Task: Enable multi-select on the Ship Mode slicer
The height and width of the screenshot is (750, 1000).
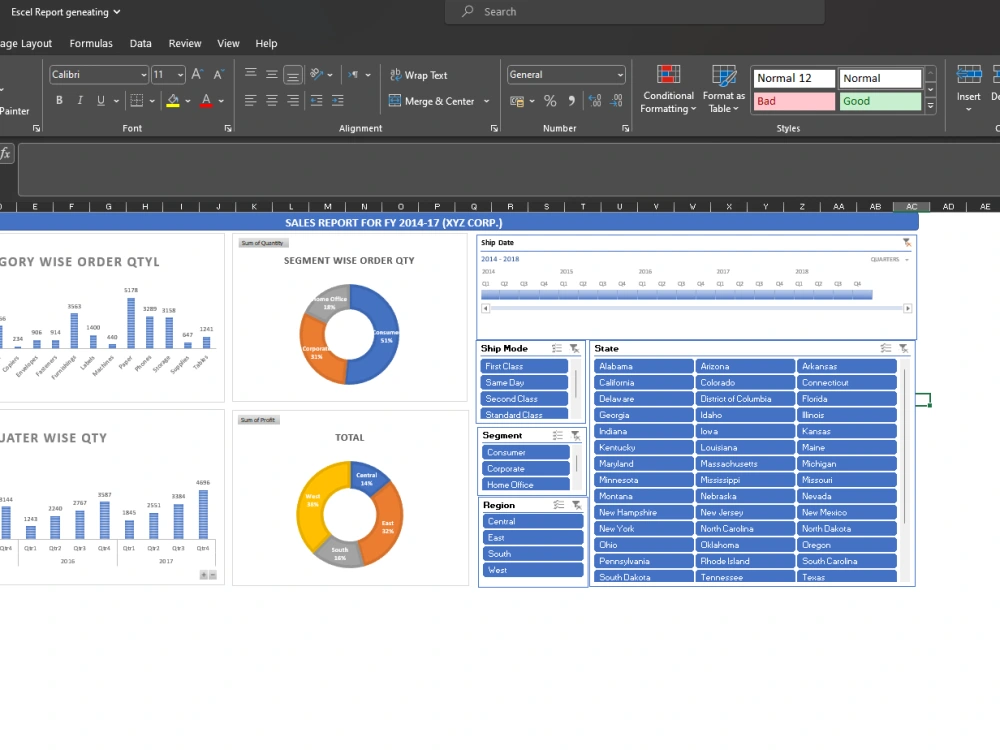Action: (x=558, y=348)
